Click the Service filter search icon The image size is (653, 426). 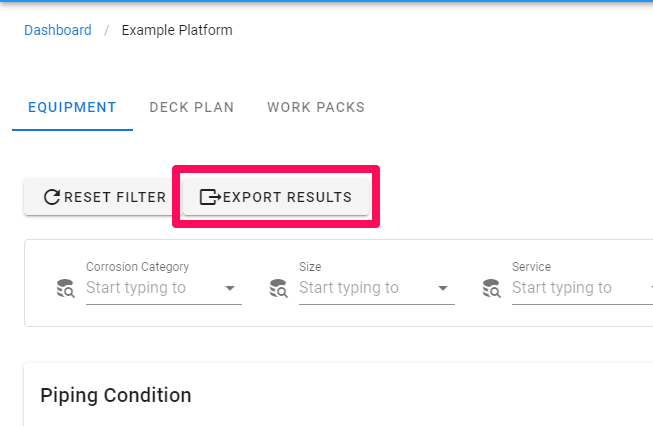click(491, 290)
